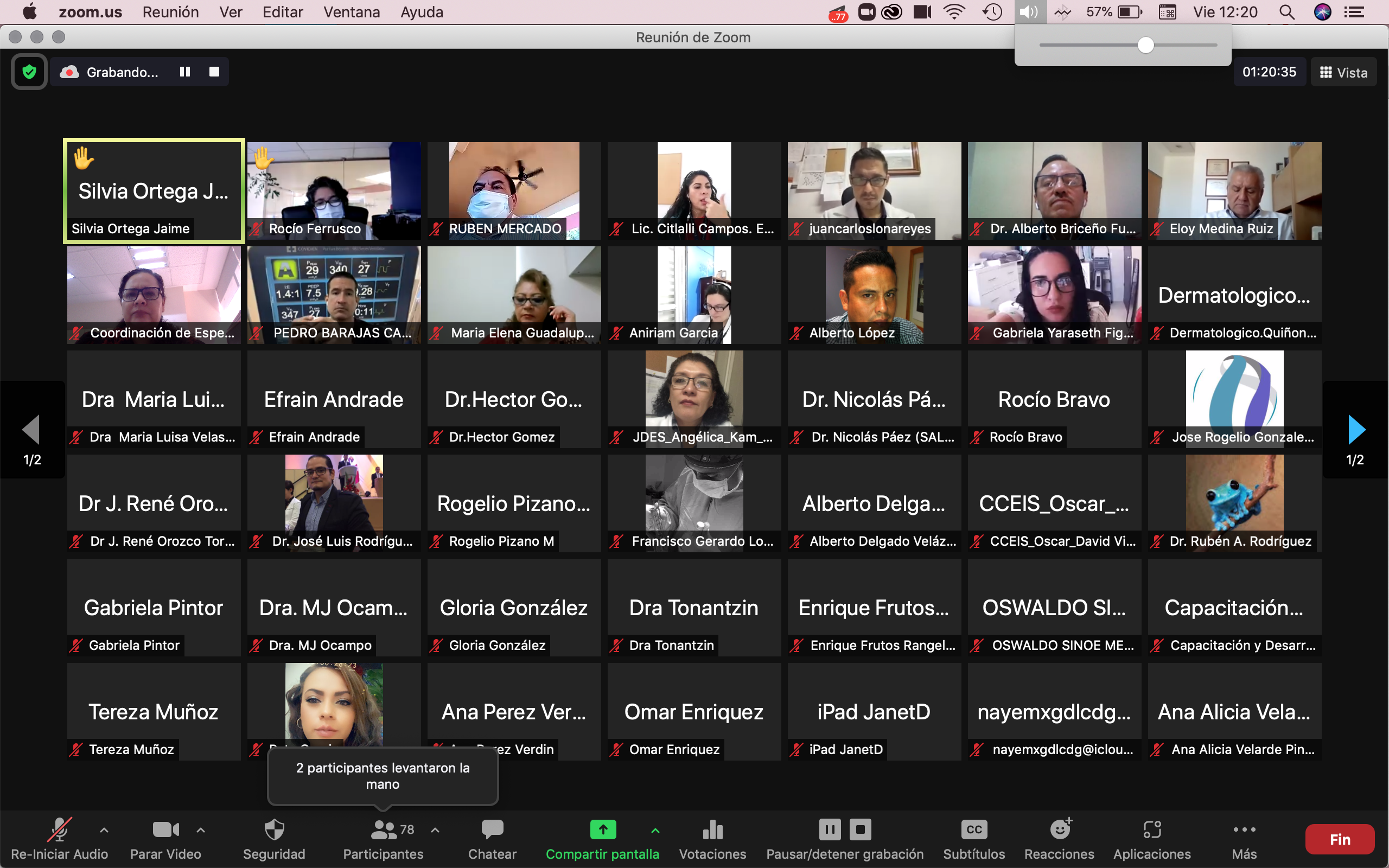
Task: Adjust the system volume slider knob
Action: pos(1145,46)
